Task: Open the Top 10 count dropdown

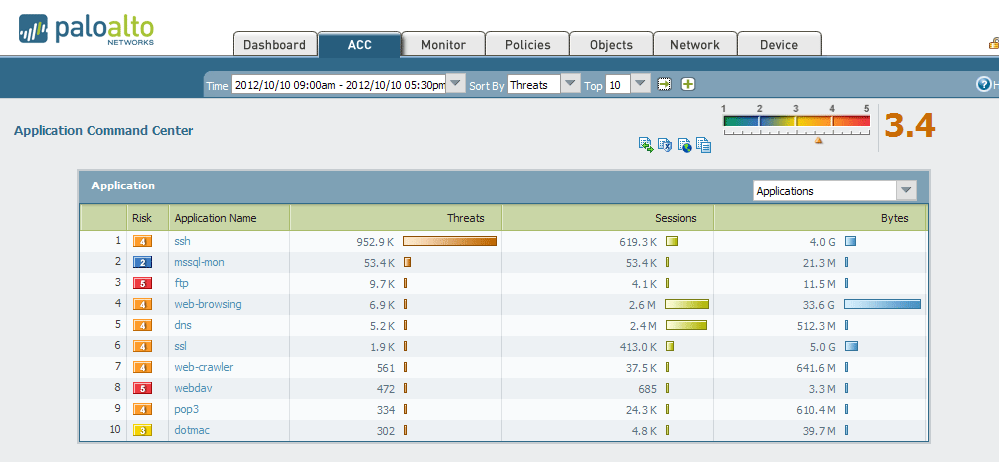Action: point(640,85)
